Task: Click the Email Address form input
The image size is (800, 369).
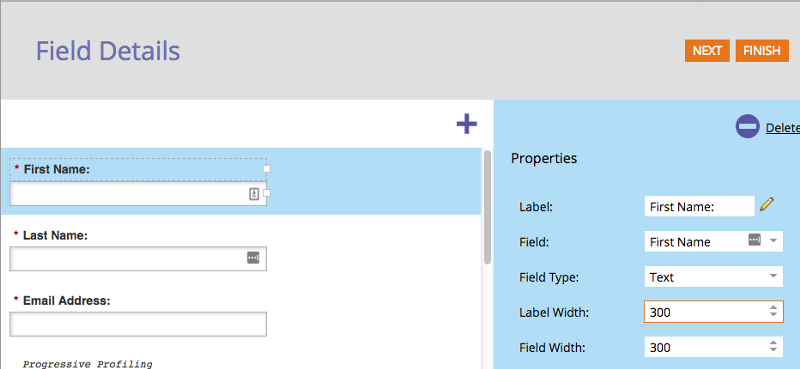Action: (x=138, y=324)
